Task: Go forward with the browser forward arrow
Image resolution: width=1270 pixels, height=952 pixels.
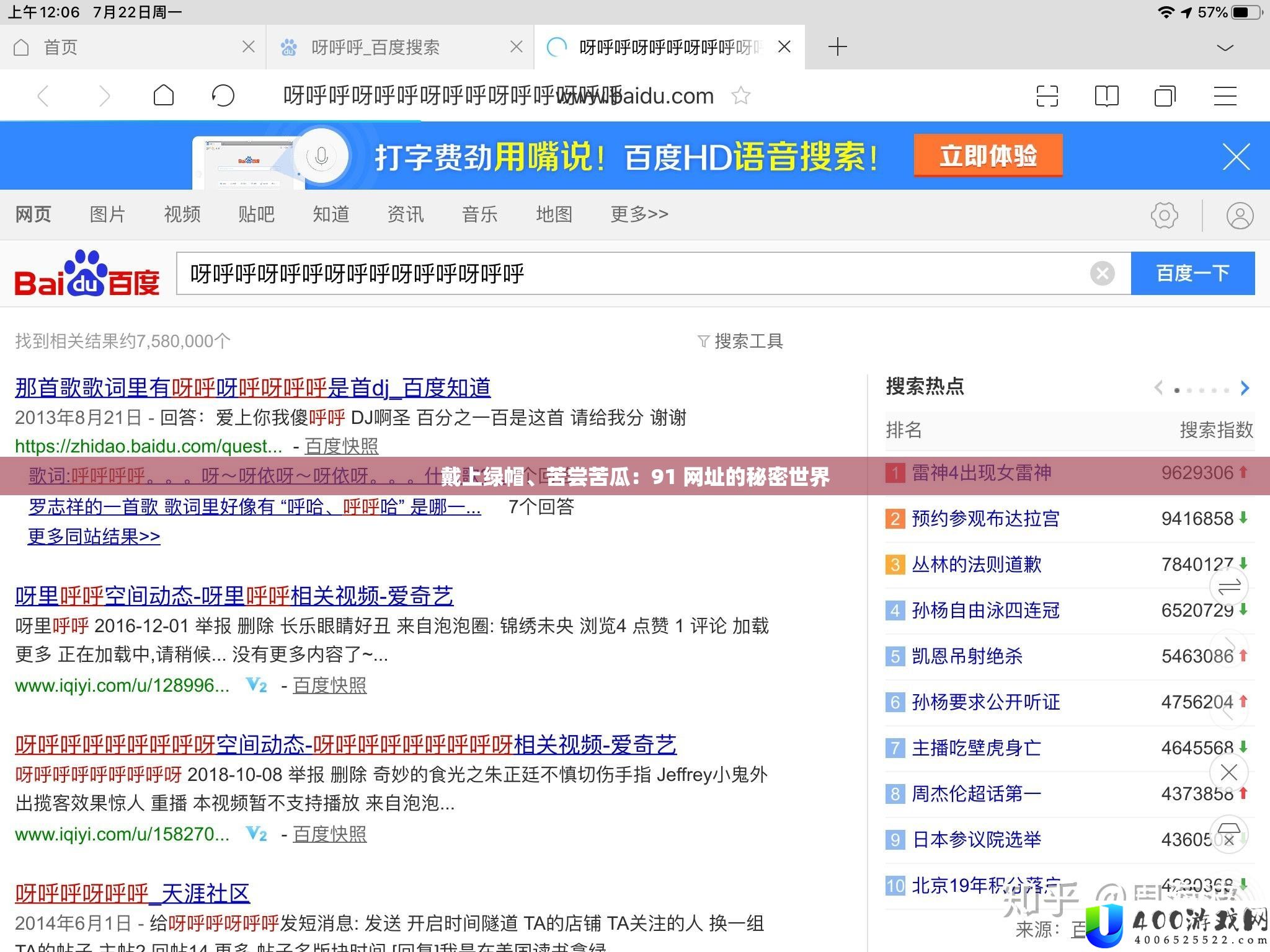Action: click(x=104, y=96)
